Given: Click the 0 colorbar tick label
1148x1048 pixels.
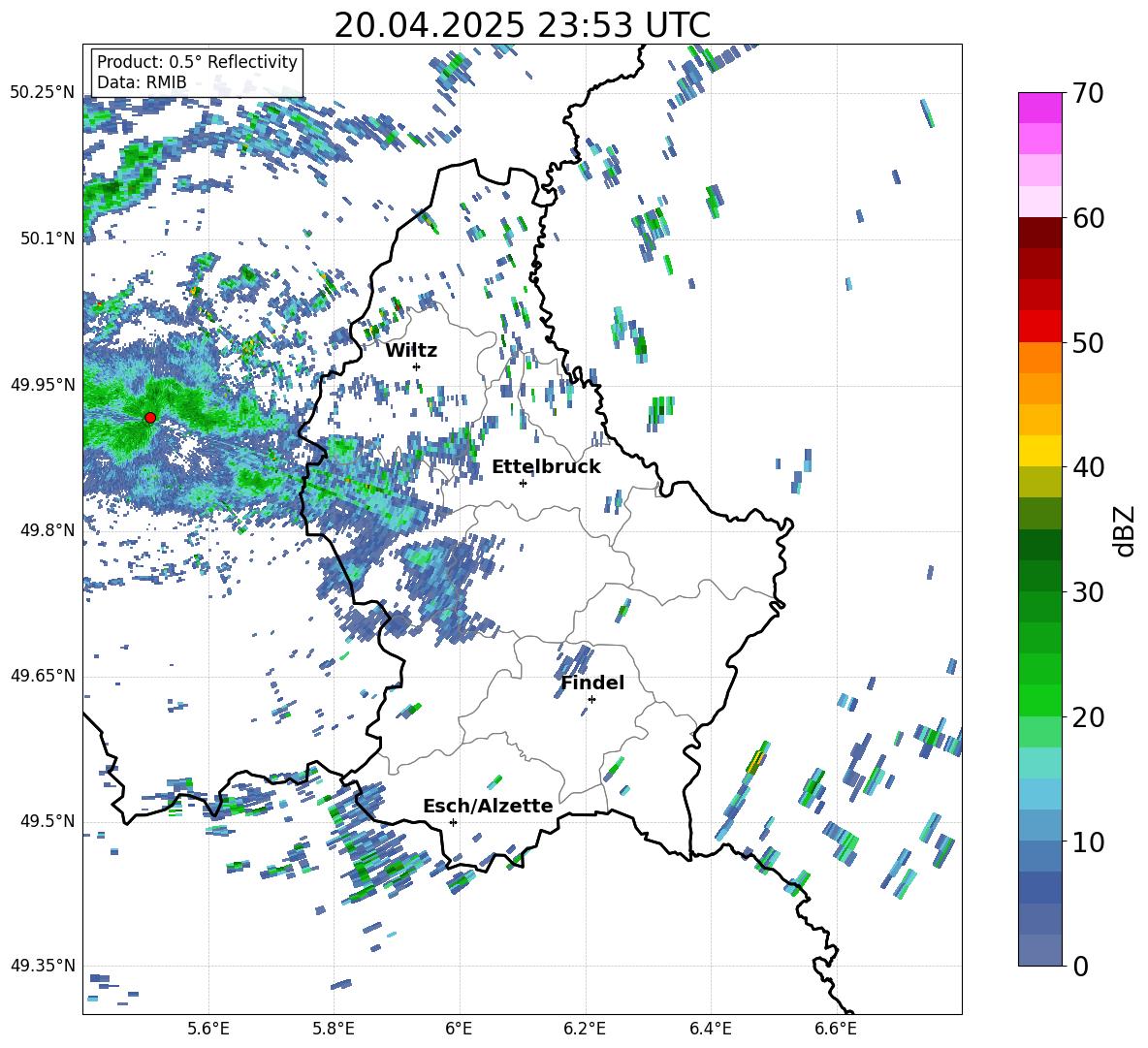Looking at the screenshot, I should click(x=1080, y=967).
